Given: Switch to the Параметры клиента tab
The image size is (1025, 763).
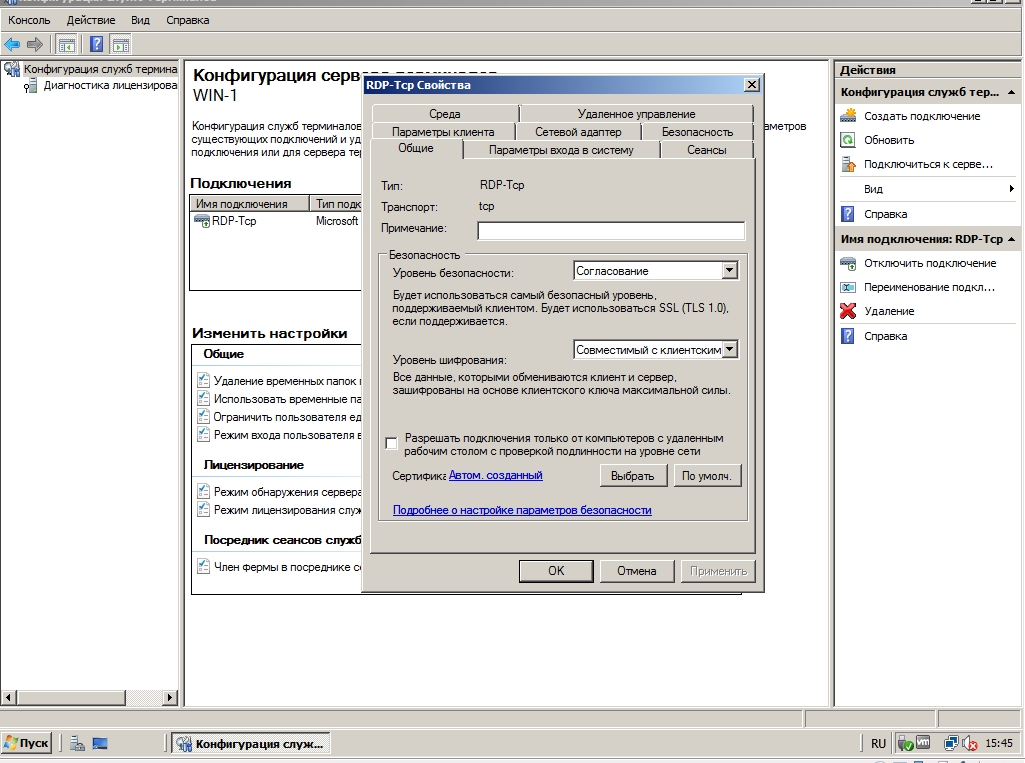Looking at the screenshot, I should coord(443,131).
